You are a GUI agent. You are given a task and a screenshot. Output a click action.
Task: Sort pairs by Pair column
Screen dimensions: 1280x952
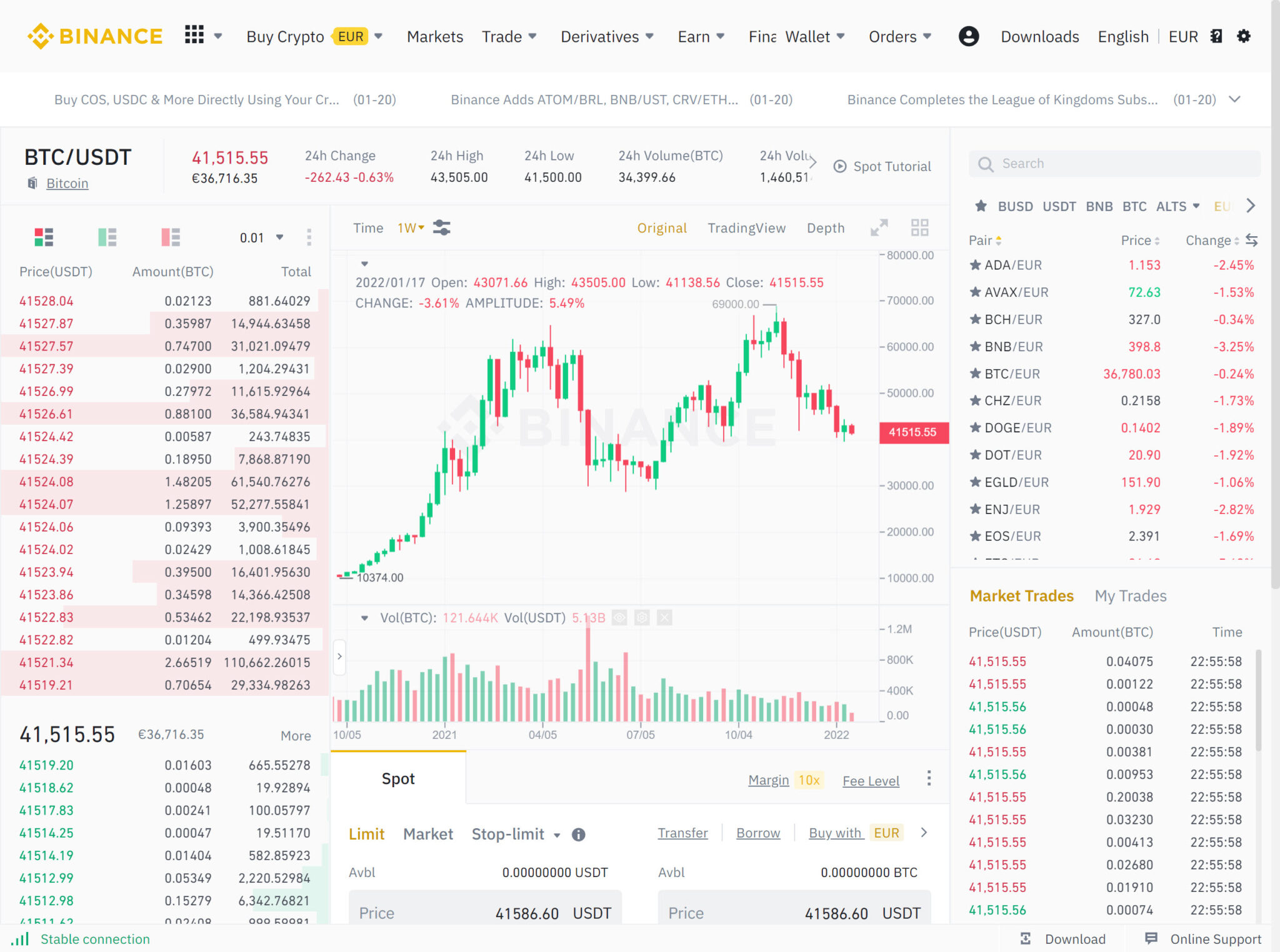(x=986, y=240)
